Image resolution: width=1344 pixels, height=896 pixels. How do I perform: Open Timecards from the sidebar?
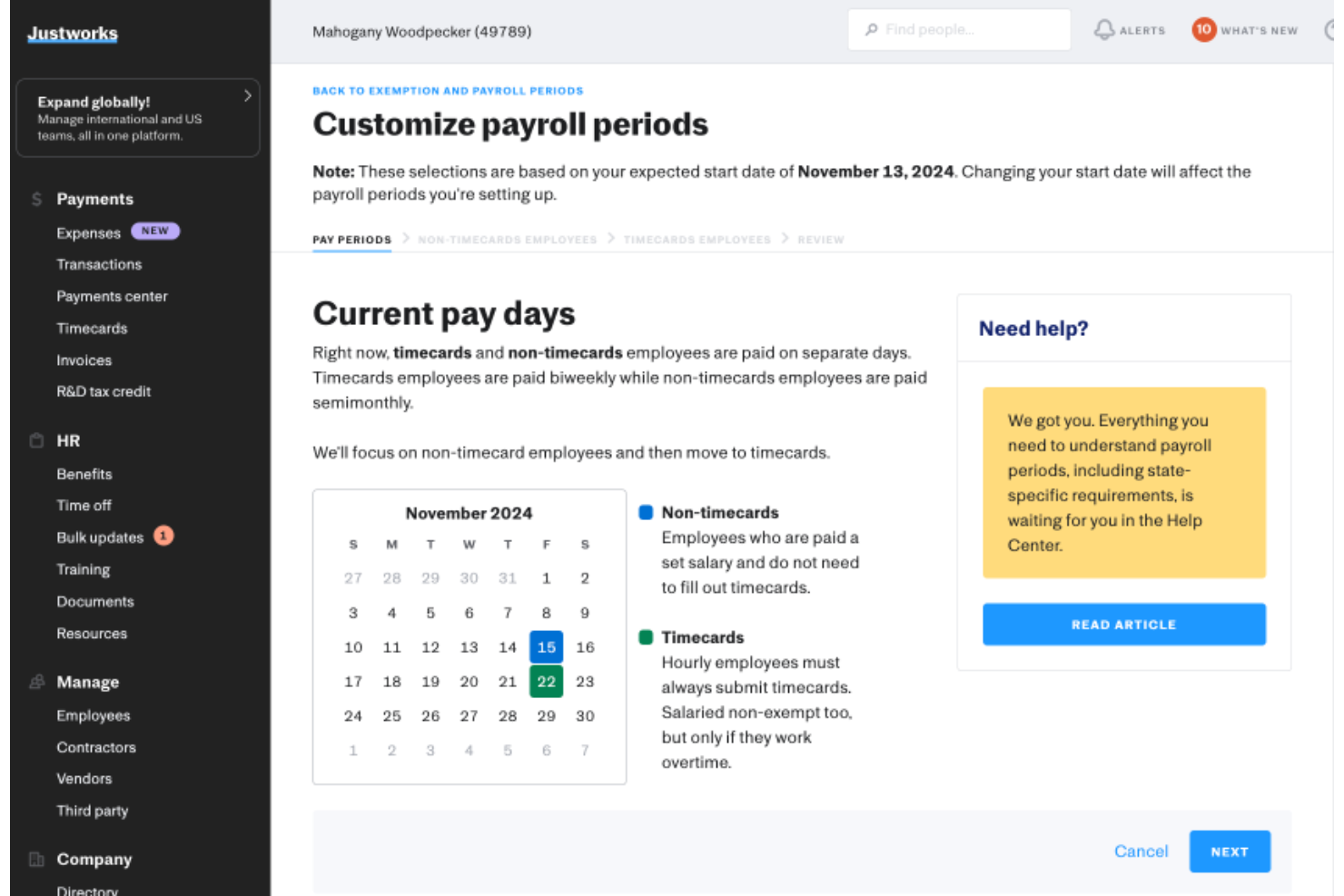(x=92, y=328)
